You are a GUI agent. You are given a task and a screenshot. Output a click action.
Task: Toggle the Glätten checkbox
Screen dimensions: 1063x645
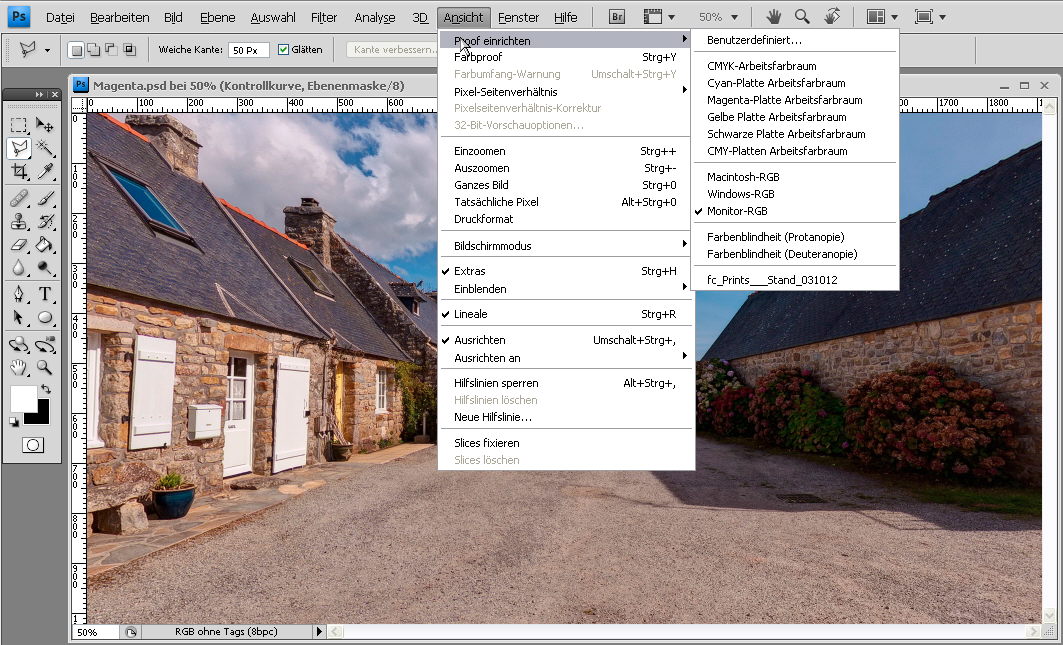coord(284,49)
